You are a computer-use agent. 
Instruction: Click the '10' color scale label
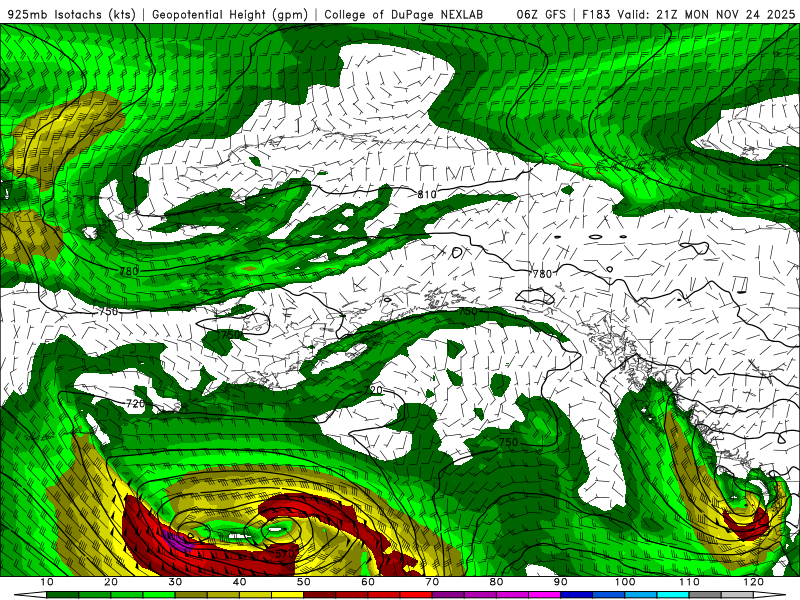tap(46, 582)
